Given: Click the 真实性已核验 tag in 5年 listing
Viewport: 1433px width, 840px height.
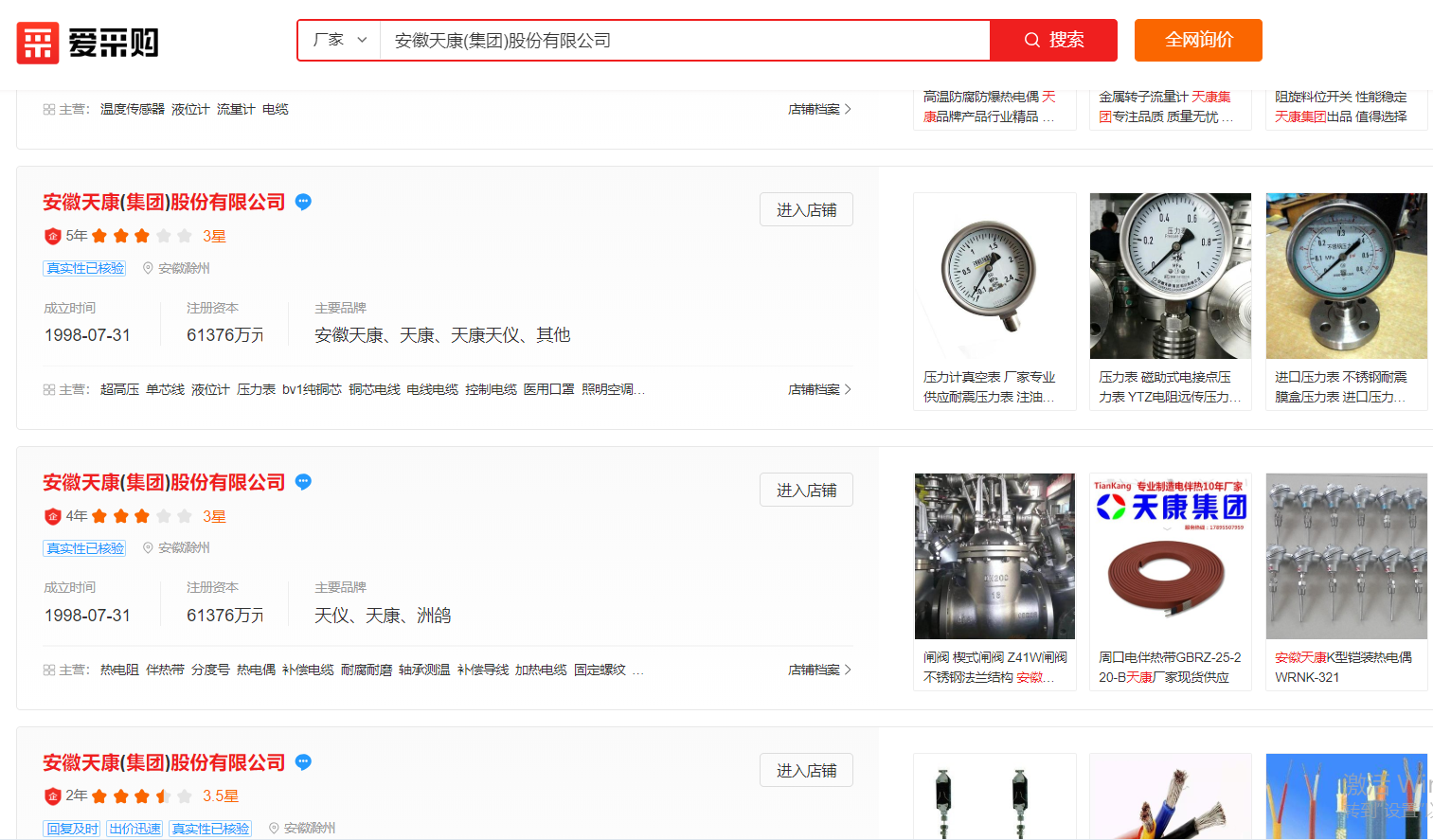Looking at the screenshot, I should pos(85,268).
